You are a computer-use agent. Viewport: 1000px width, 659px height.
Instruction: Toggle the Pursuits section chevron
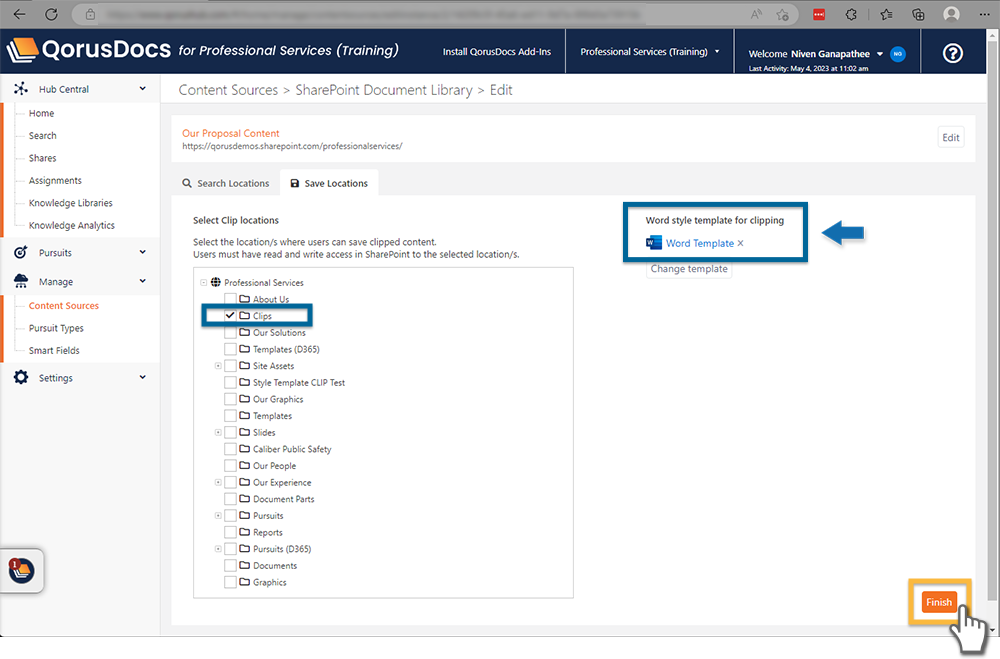pos(142,252)
